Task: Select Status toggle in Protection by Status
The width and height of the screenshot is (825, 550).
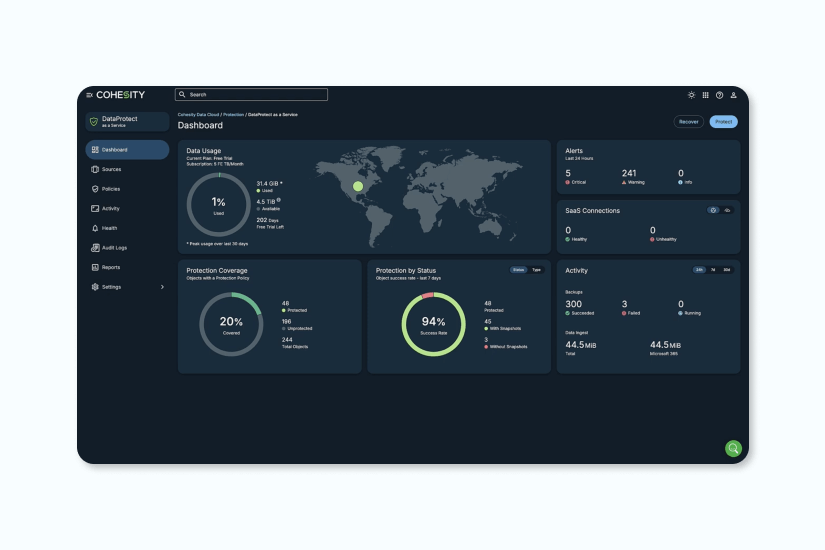Action: coord(518,270)
